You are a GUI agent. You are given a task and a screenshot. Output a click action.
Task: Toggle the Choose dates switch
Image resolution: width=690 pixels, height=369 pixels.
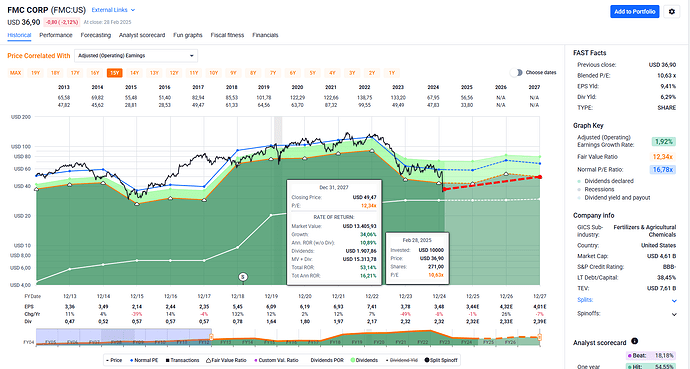coord(516,73)
